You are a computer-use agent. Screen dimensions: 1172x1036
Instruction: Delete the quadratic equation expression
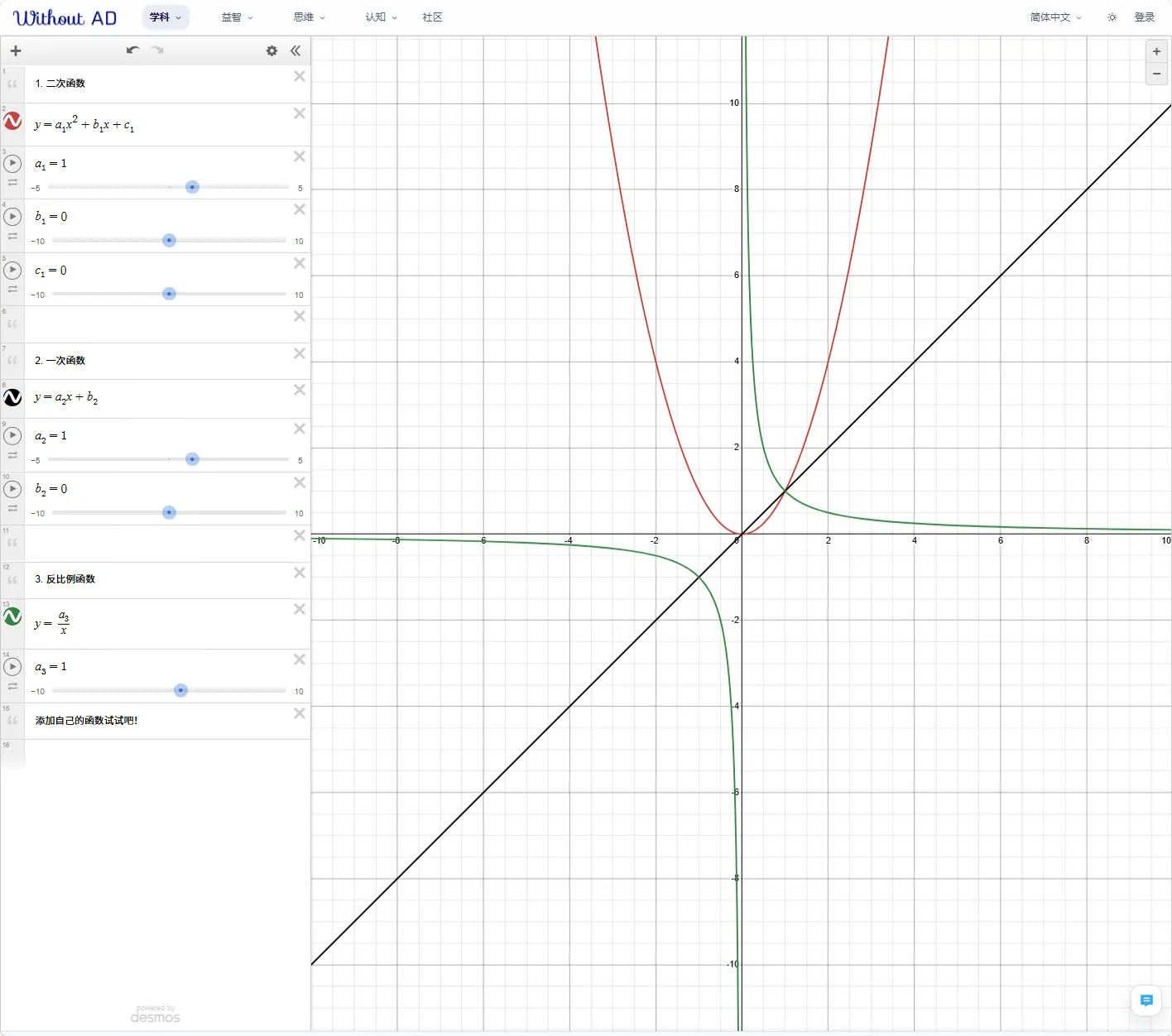300,113
